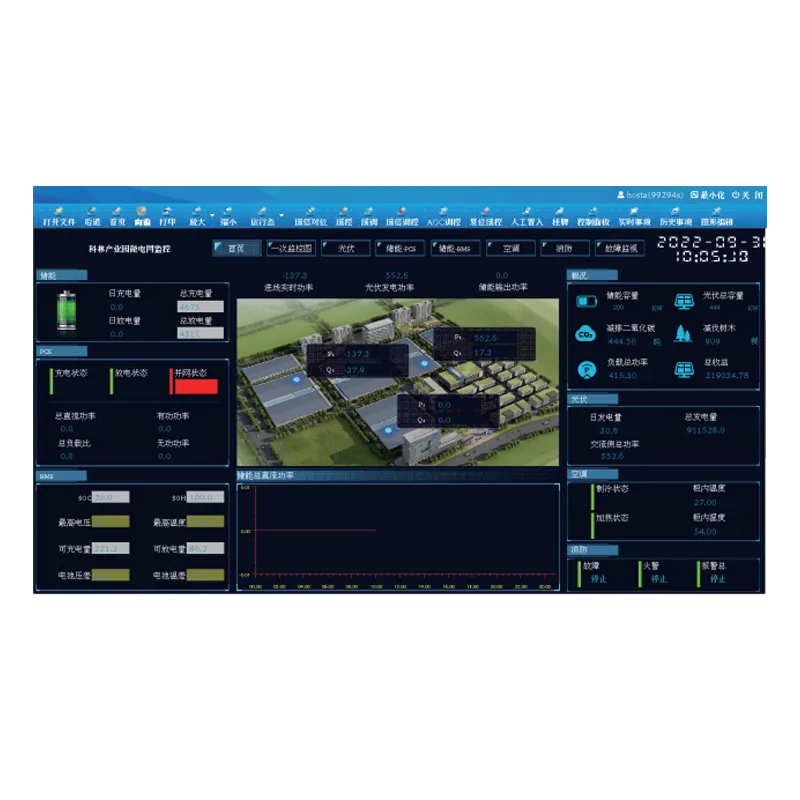
Task: Click the 负载总功率 gauge icon
Action: click(x=586, y=369)
